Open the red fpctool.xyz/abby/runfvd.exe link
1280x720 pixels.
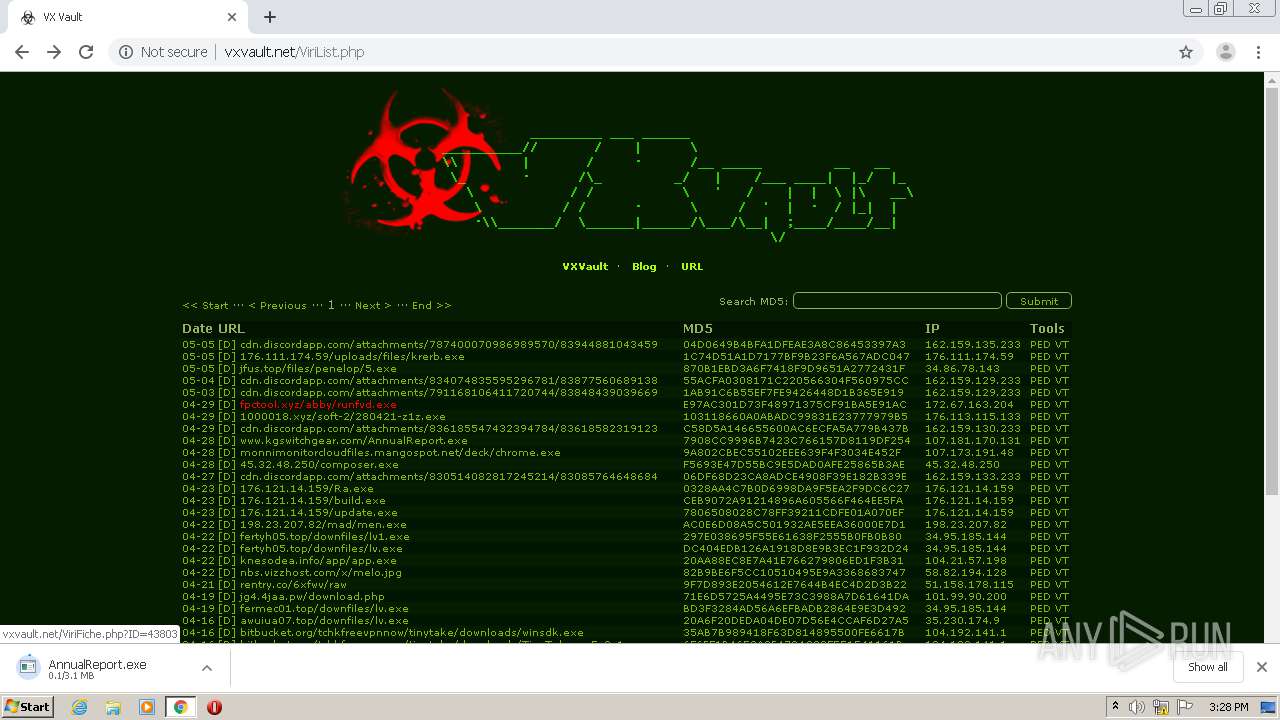point(318,404)
